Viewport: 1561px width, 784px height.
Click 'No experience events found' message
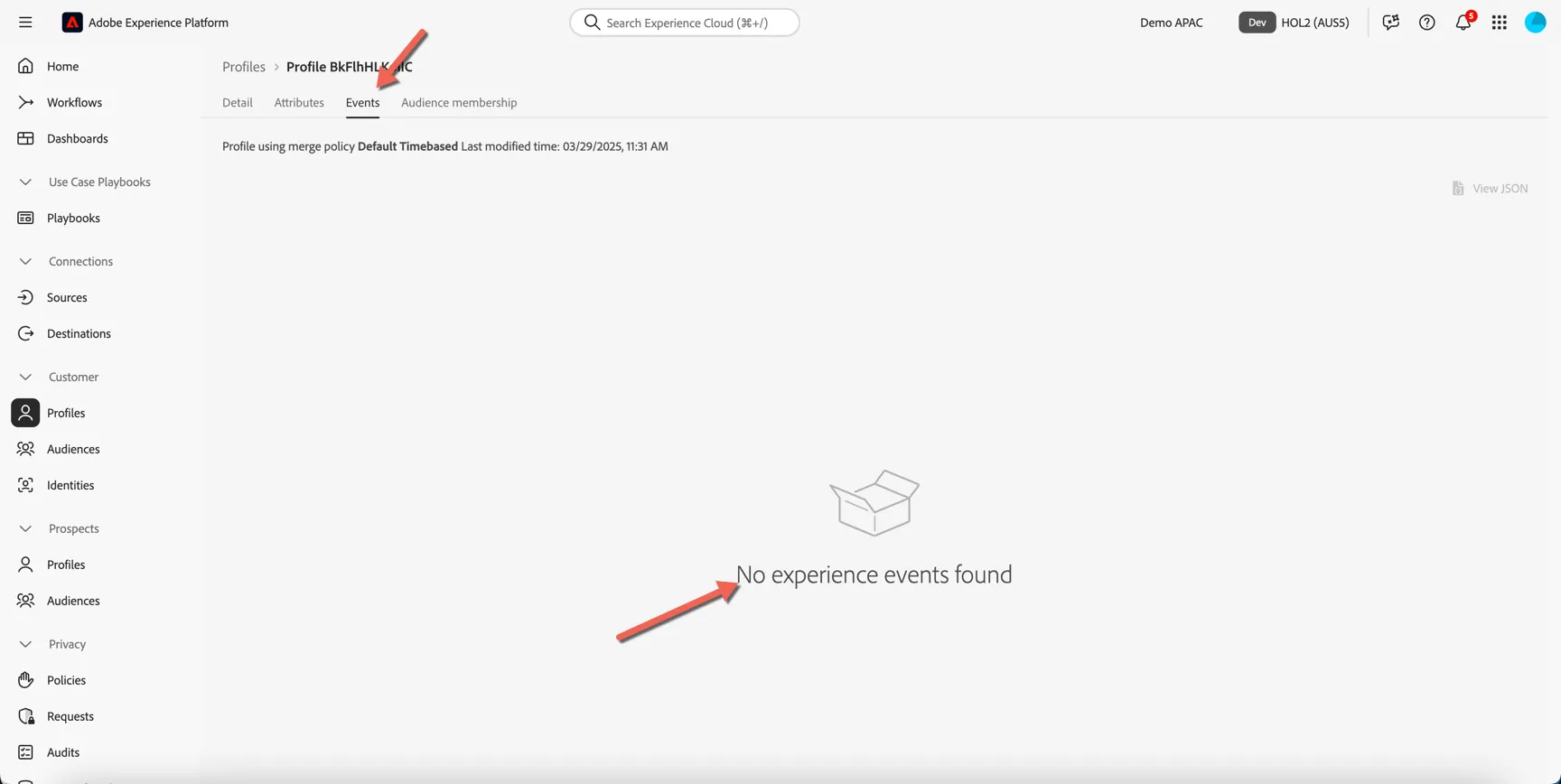(874, 574)
